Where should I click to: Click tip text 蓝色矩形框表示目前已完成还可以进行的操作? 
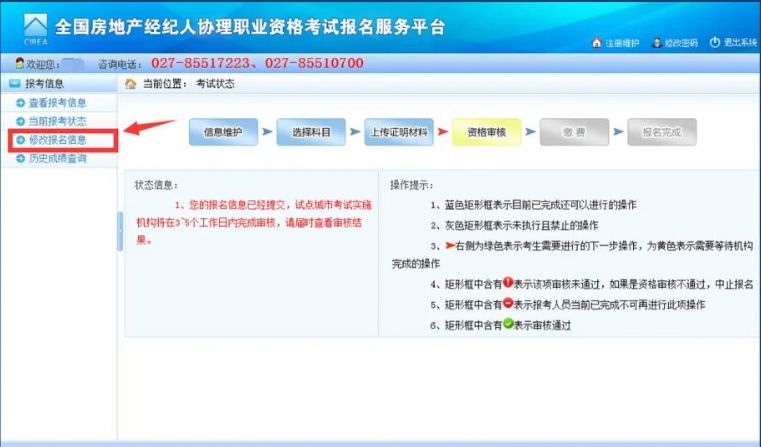pyautogui.click(x=540, y=205)
